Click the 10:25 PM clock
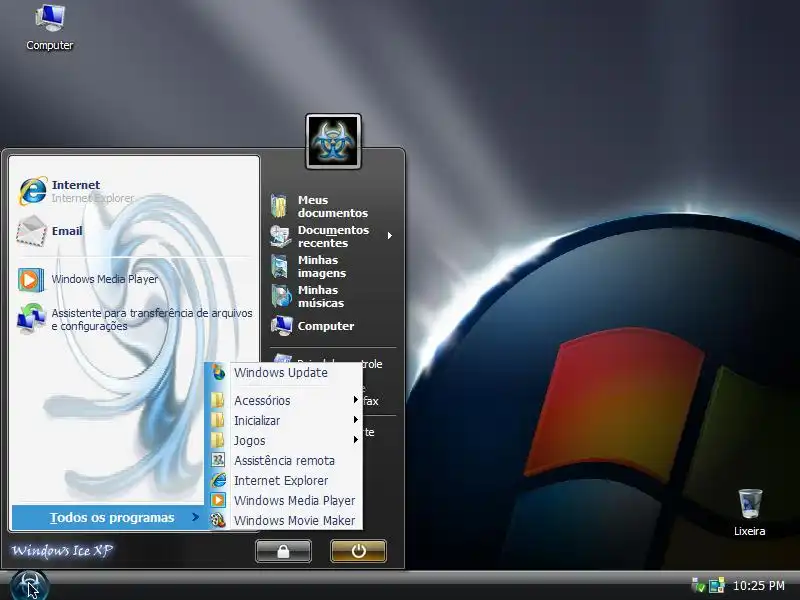800x600 pixels. pos(759,586)
